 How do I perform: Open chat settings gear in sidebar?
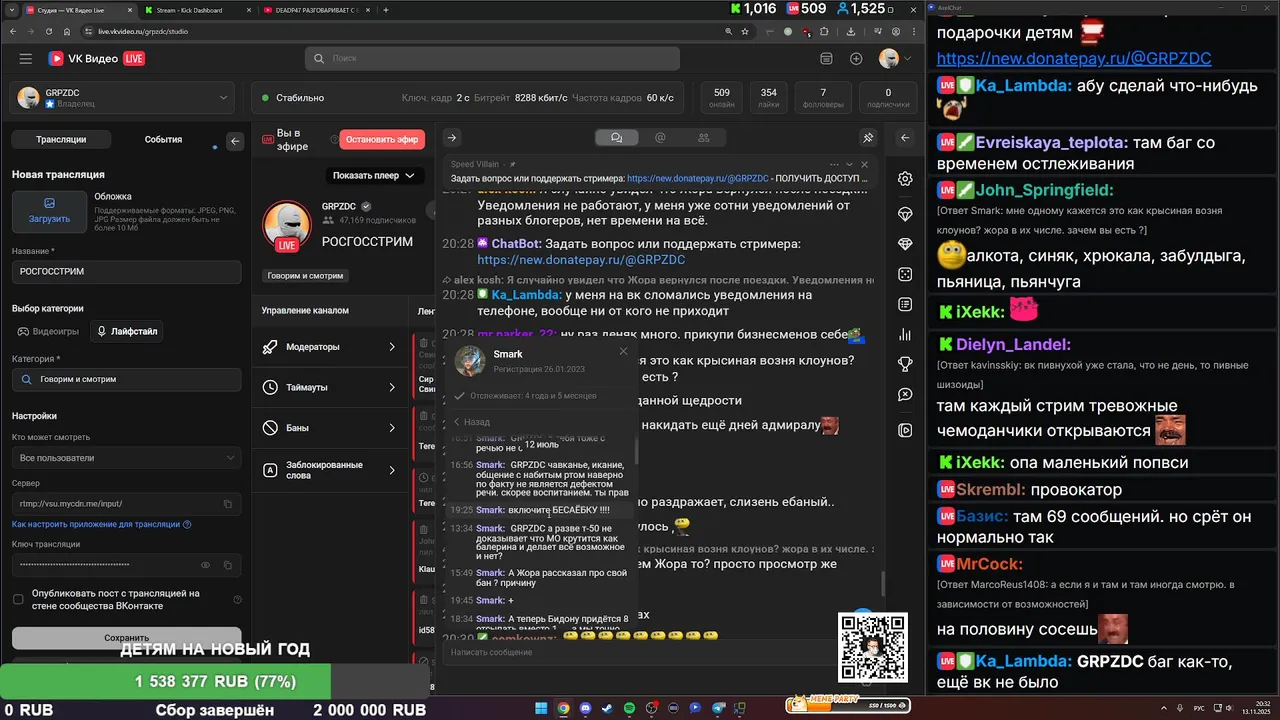click(x=905, y=179)
